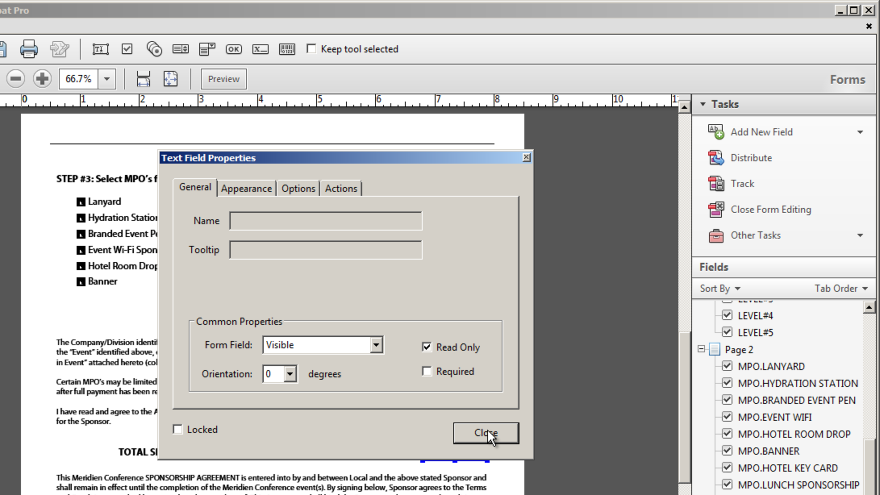
Task: Switch to the Appearance tab
Action: coord(246,189)
